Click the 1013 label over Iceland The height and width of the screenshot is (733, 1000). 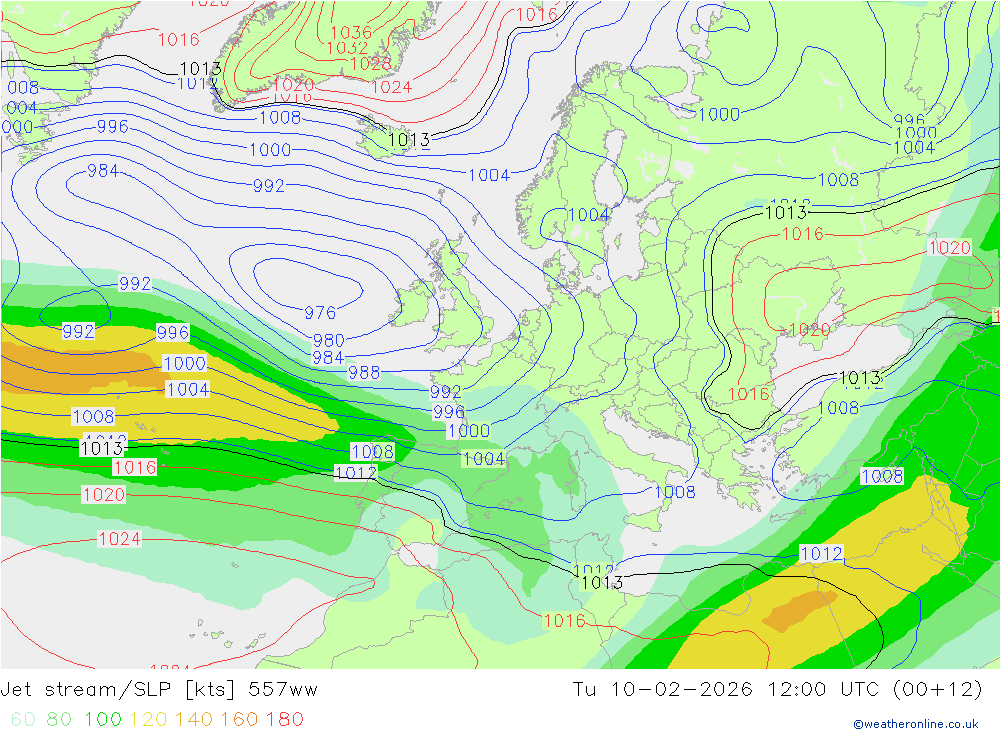point(409,140)
